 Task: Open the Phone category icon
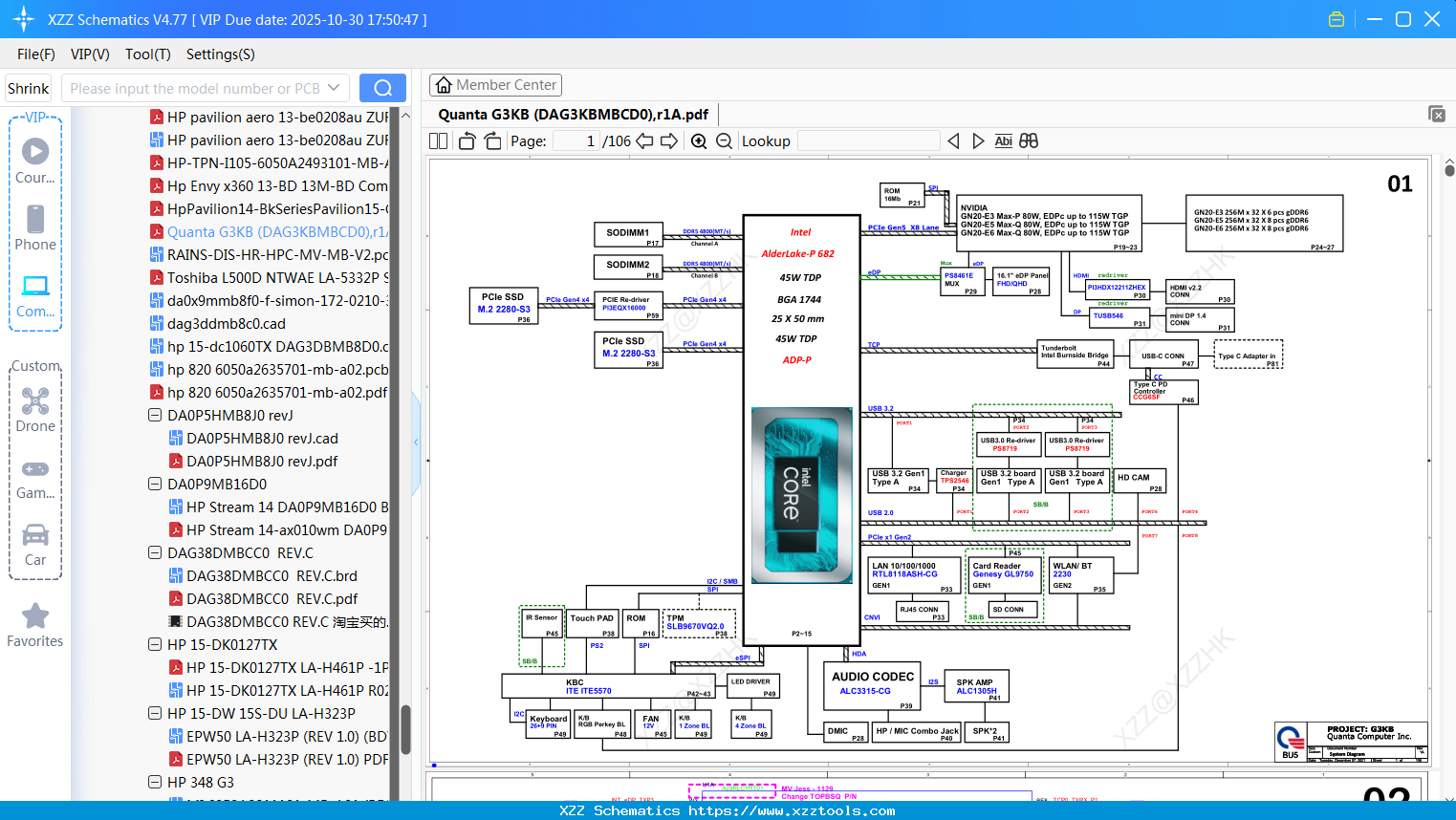click(x=35, y=219)
